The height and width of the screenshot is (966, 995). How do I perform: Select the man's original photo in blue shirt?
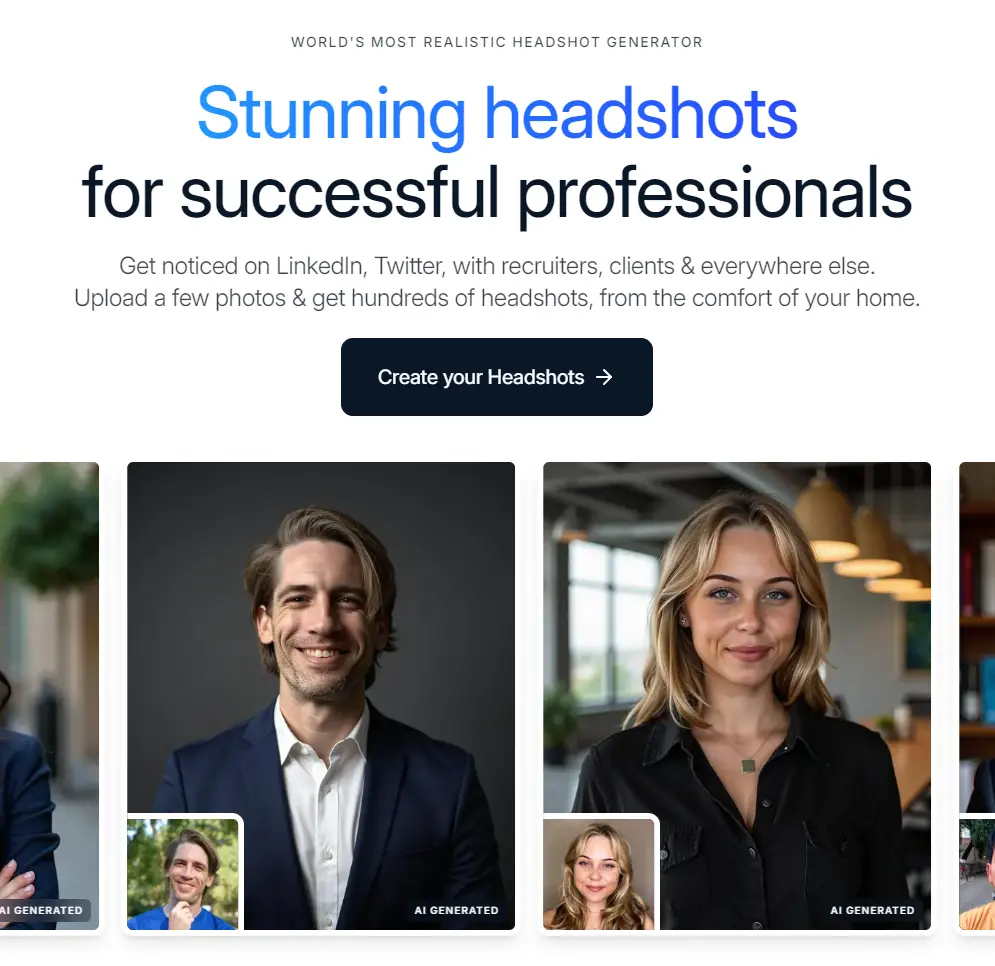coord(183,873)
